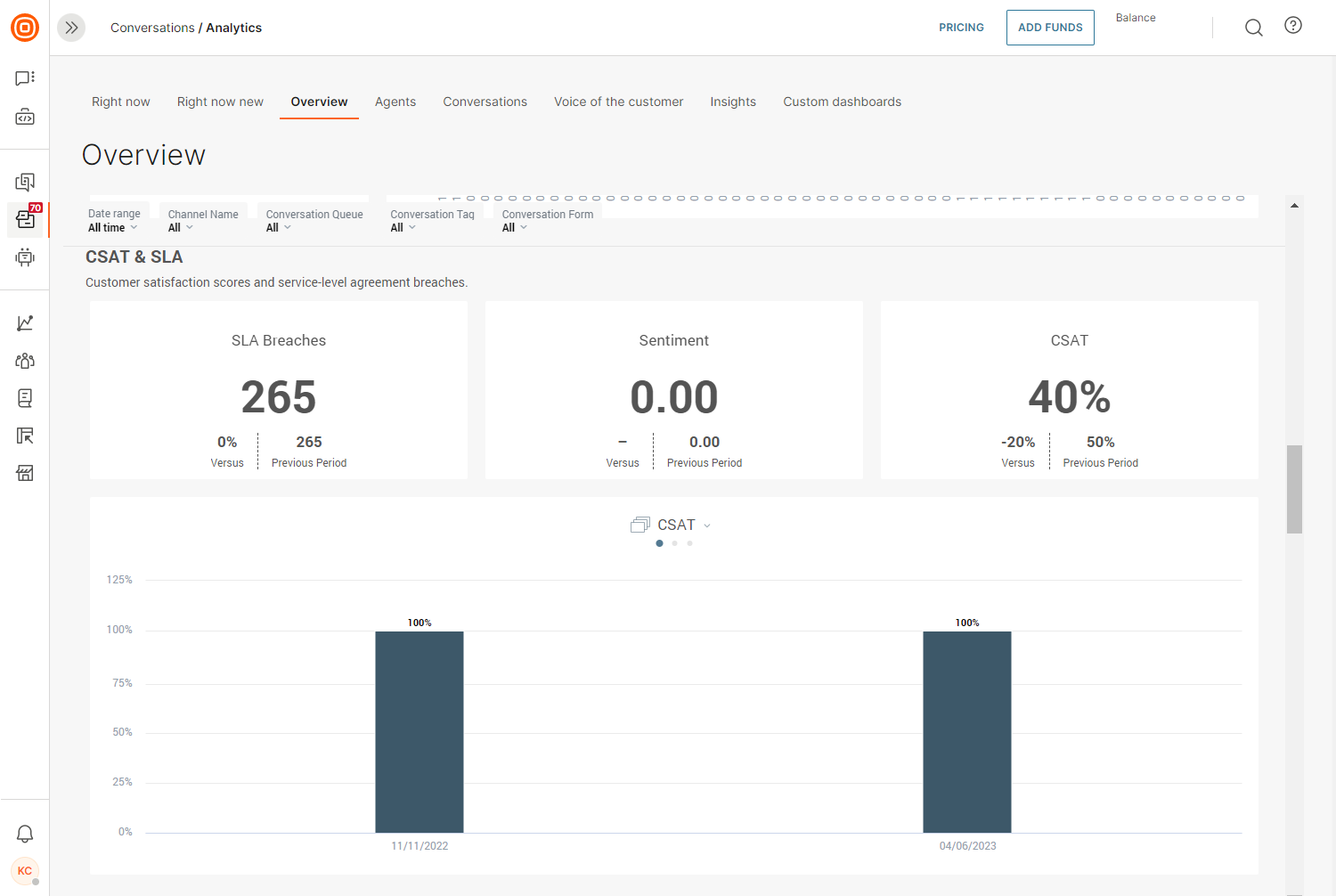Click the ADD FUNDS button
This screenshot has height=896, width=1336.
pyautogui.click(x=1050, y=28)
